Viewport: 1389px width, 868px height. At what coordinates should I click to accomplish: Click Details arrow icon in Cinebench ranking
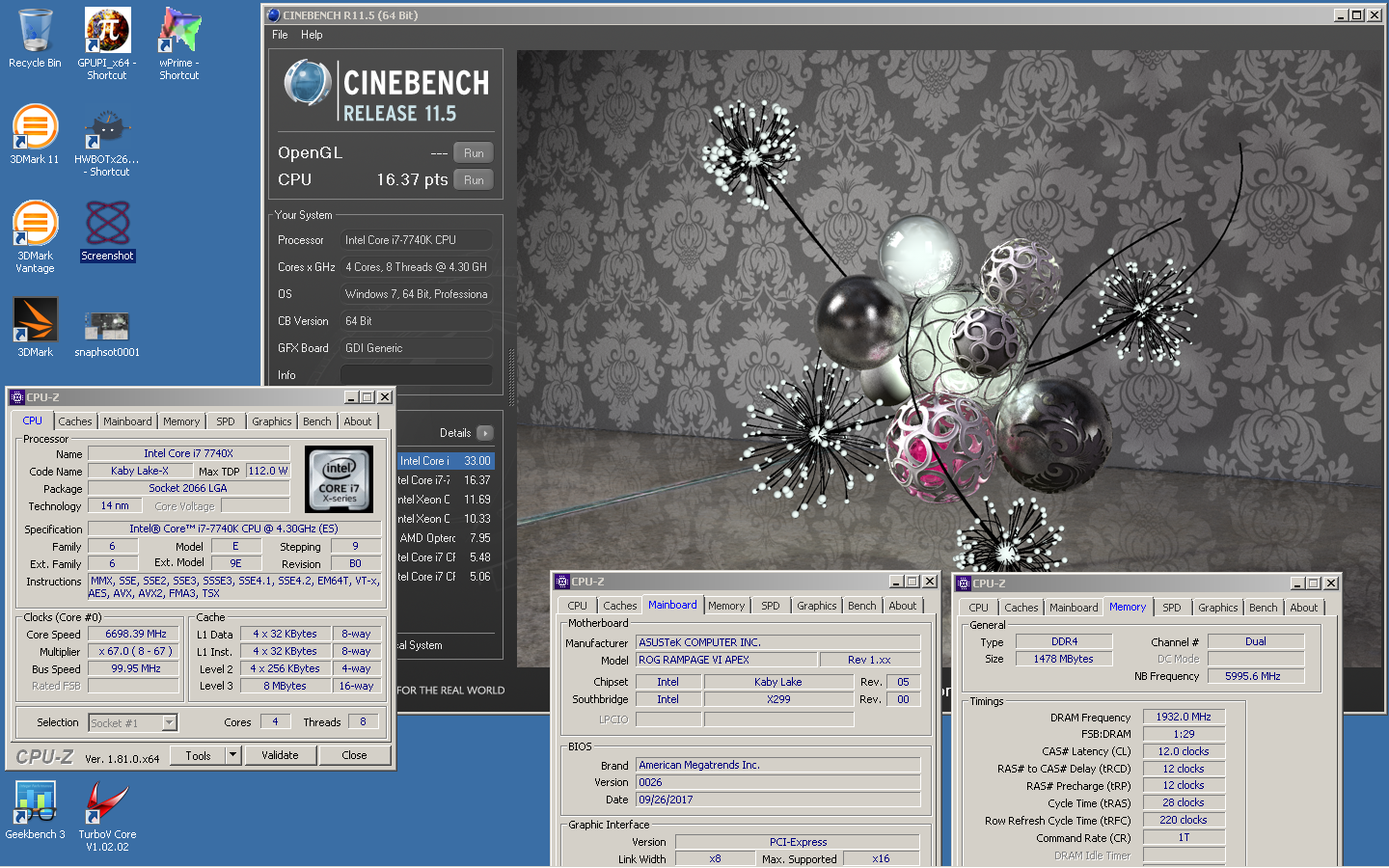coord(485,433)
